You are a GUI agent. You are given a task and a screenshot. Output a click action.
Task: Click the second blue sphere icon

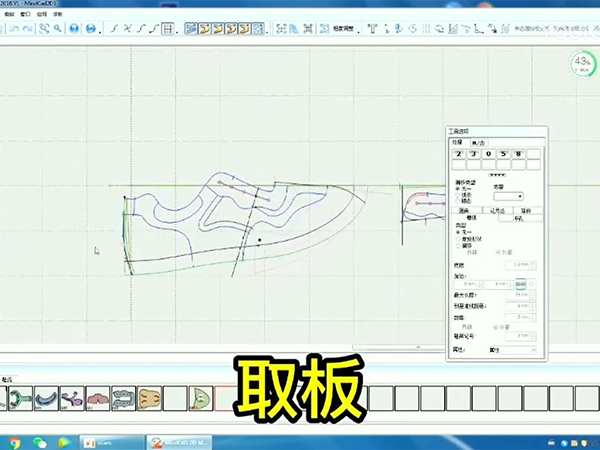click(x=91, y=29)
